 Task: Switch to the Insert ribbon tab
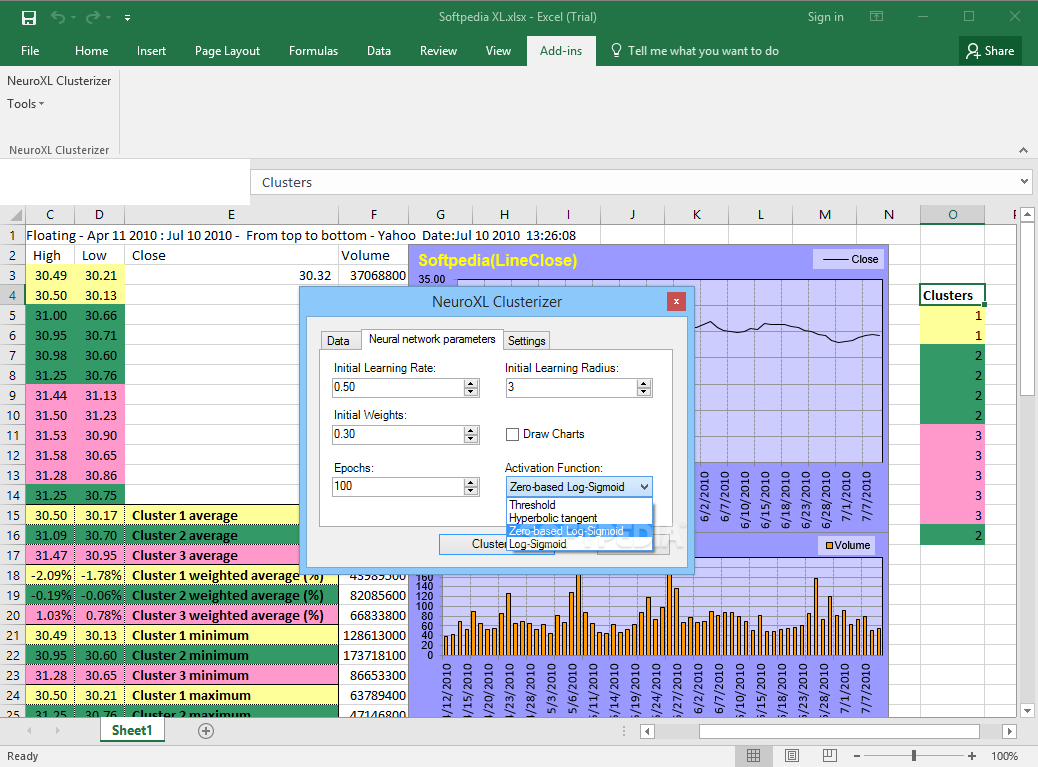coord(151,51)
